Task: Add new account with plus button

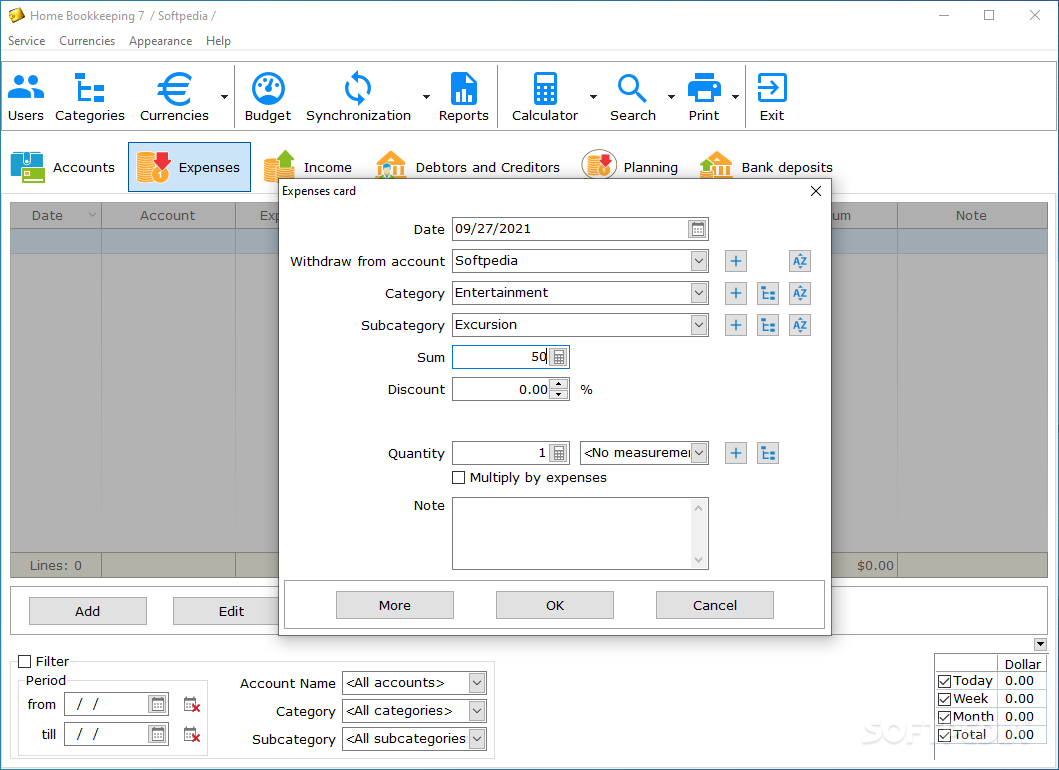Action: (736, 261)
